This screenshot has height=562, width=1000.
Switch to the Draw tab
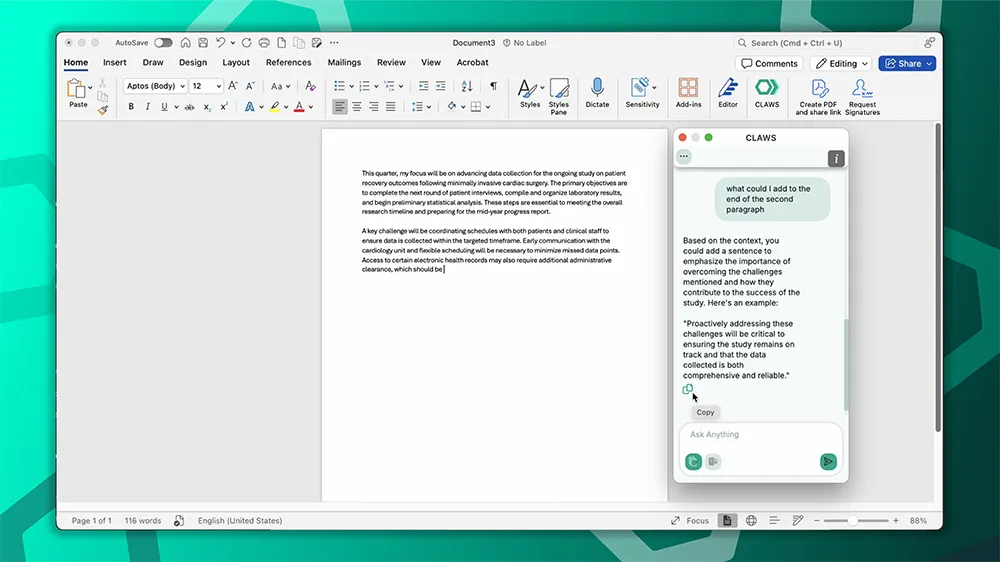153,63
